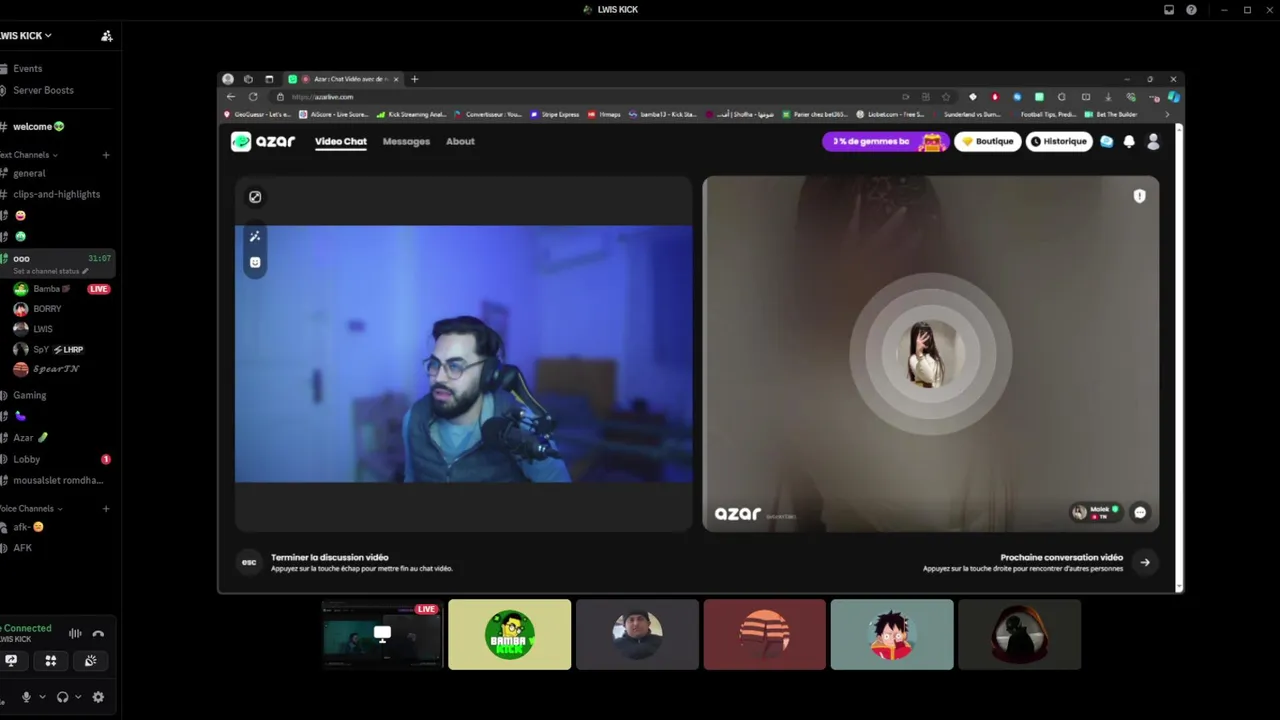Viewport: 1280px width, 720px height.
Task: Click the invite people icon in the server header
Action: [x=107, y=36]
